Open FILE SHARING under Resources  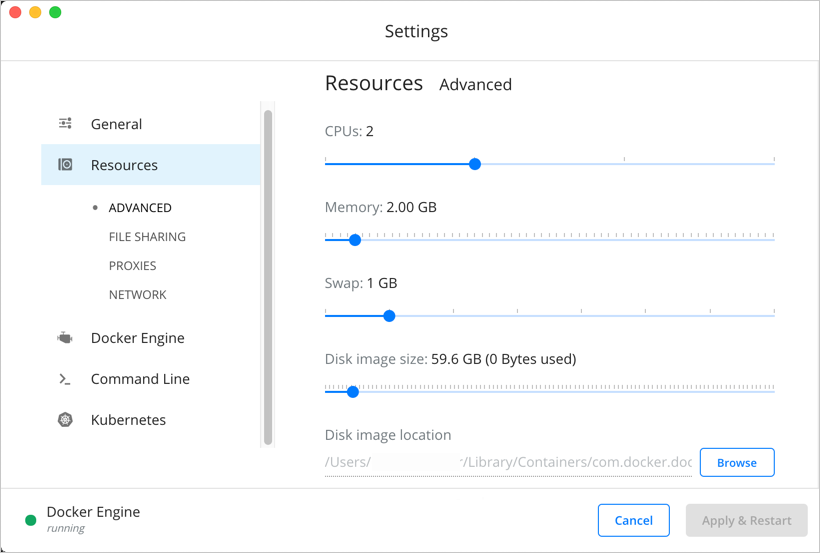point(147,237)
